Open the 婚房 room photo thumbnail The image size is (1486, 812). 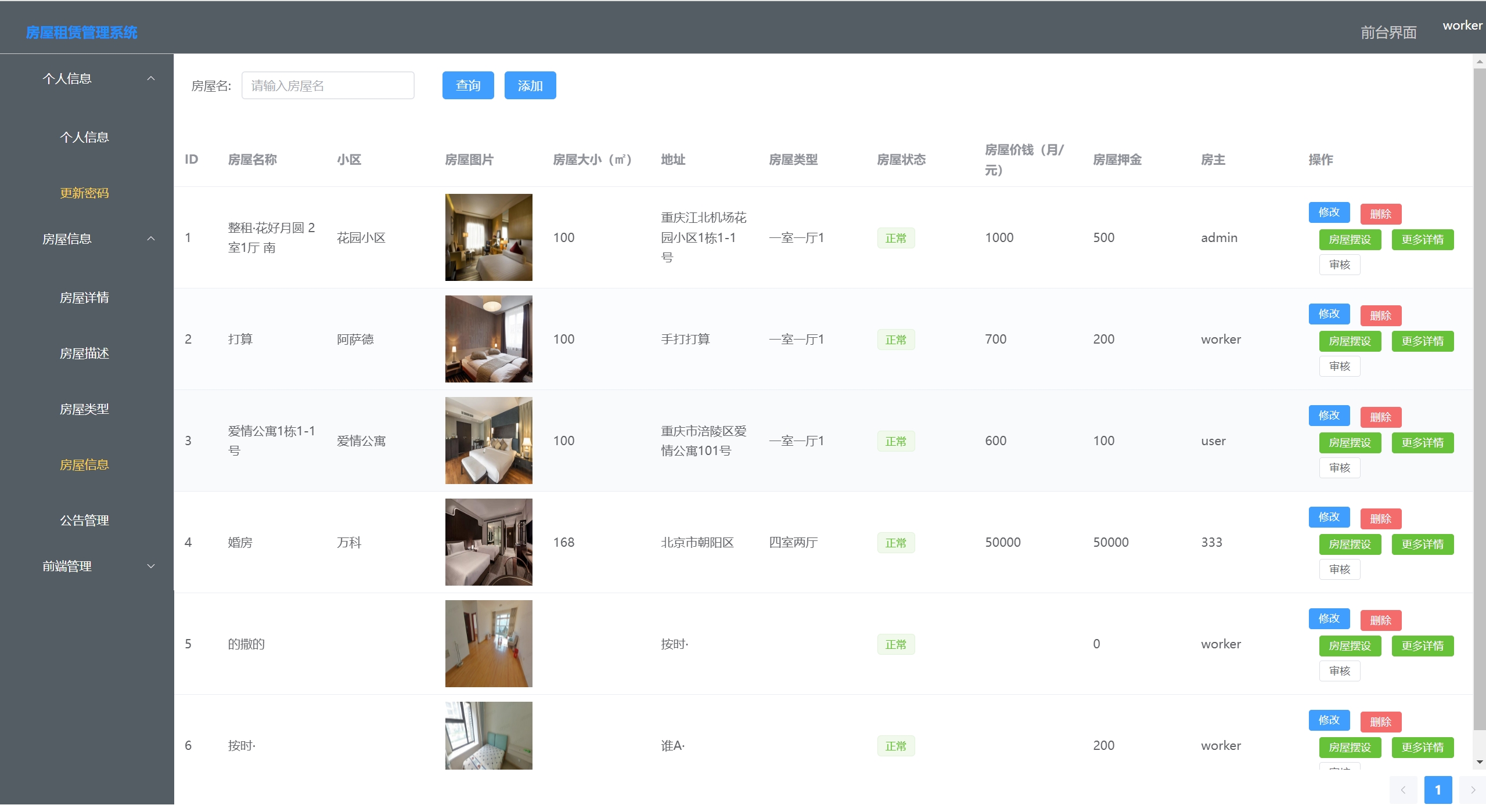488,542
